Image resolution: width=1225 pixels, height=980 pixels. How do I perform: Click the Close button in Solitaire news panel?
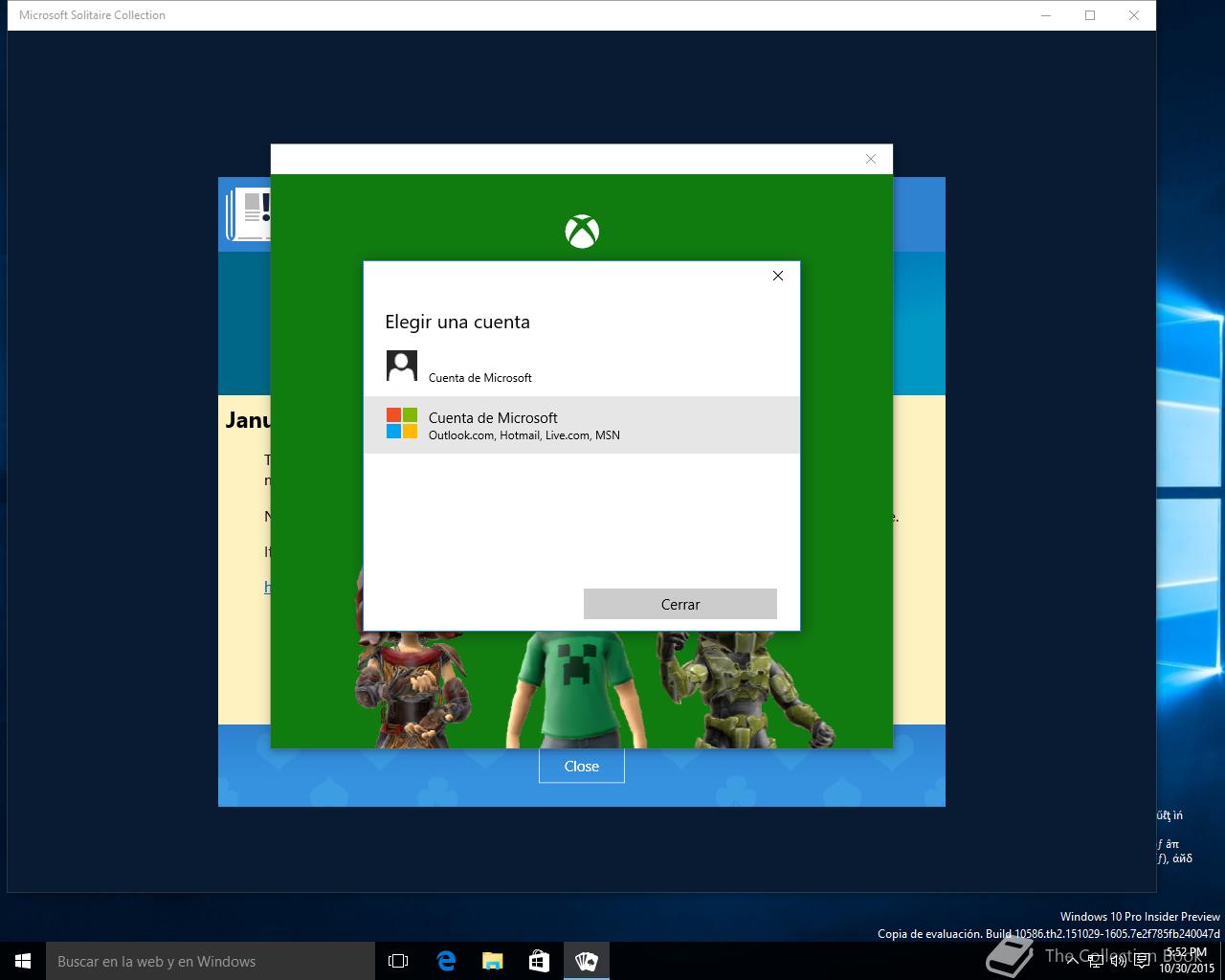582,766
